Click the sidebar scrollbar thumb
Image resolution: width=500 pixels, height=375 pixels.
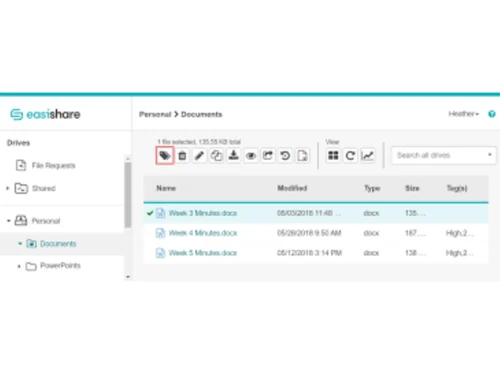pyautogui.click(x=128, y=195)
